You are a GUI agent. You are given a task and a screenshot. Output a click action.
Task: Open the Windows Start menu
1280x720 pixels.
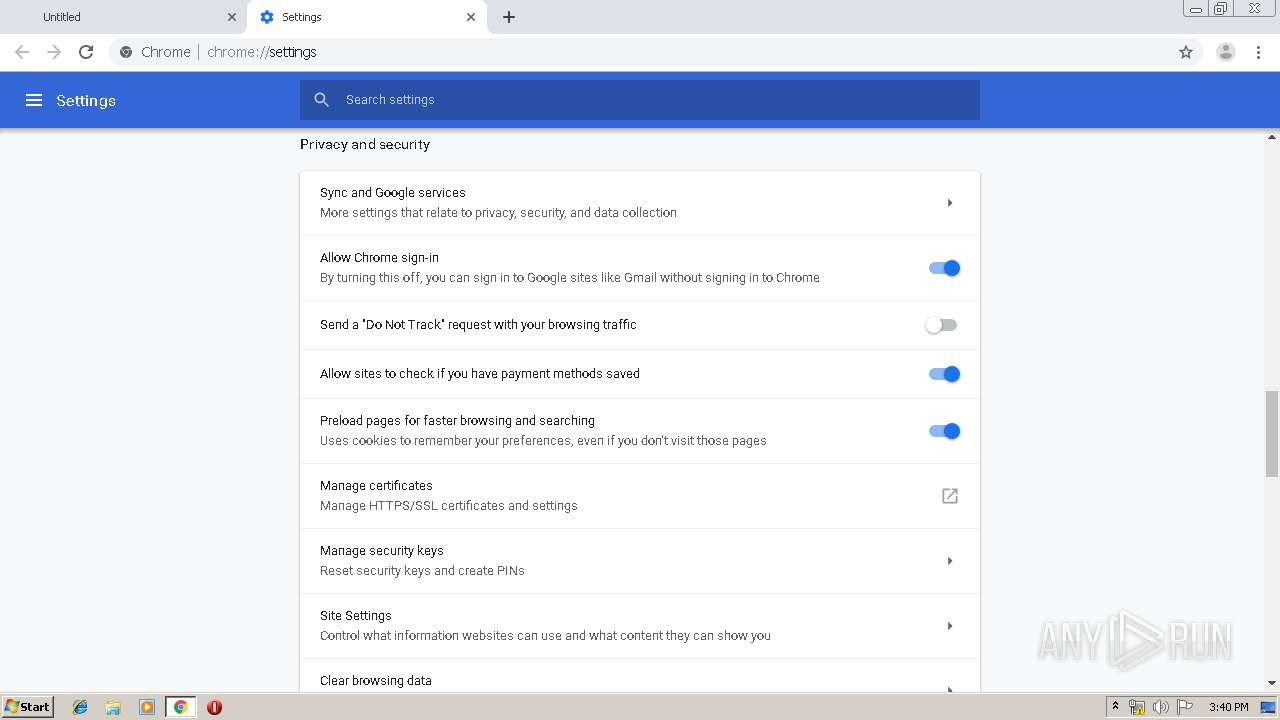pos(27,707)
